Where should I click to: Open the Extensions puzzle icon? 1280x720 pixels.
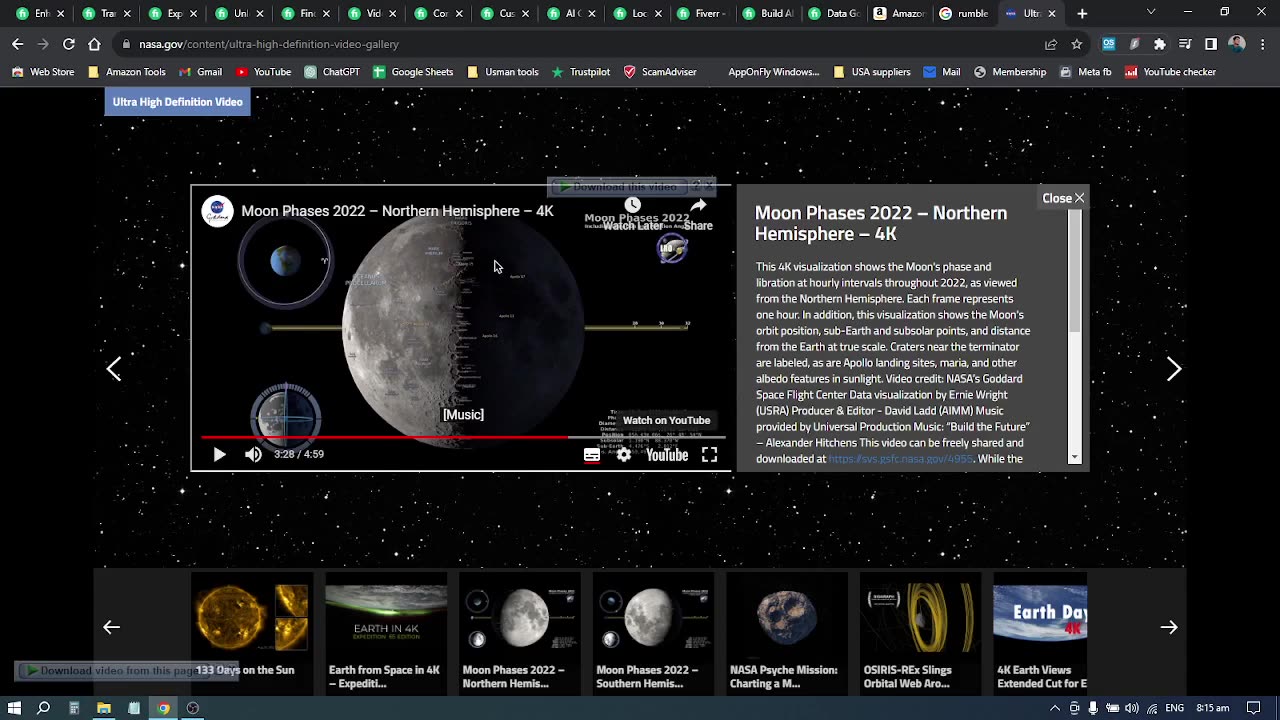click(1159, 44)
